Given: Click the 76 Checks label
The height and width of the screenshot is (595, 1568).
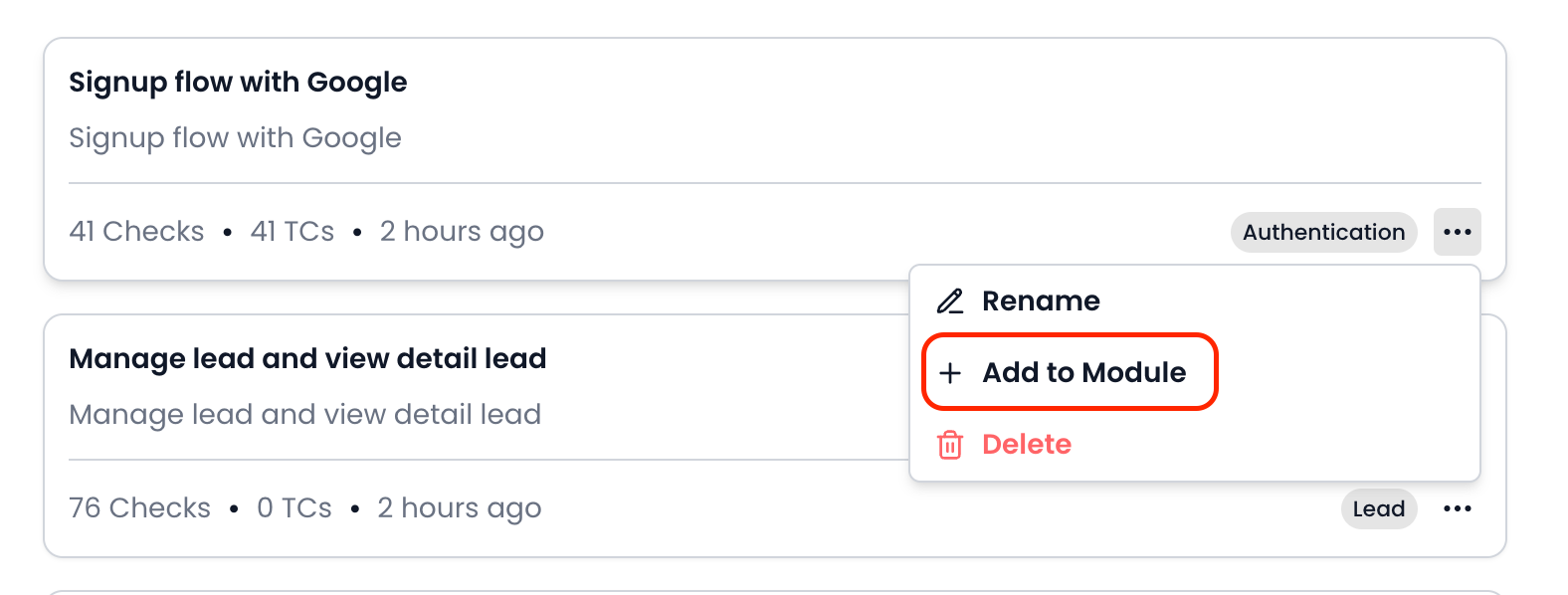Looking at the screenshot, I should pyautogui.click(x=139, y=507).
